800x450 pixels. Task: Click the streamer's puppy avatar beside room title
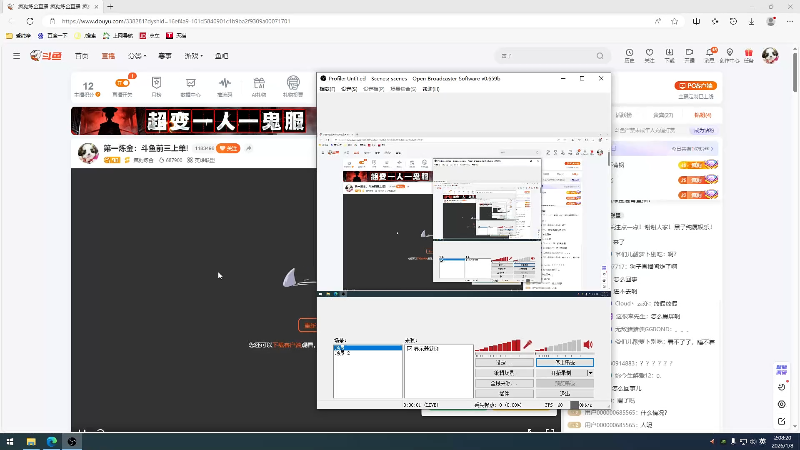click(88, 153)
